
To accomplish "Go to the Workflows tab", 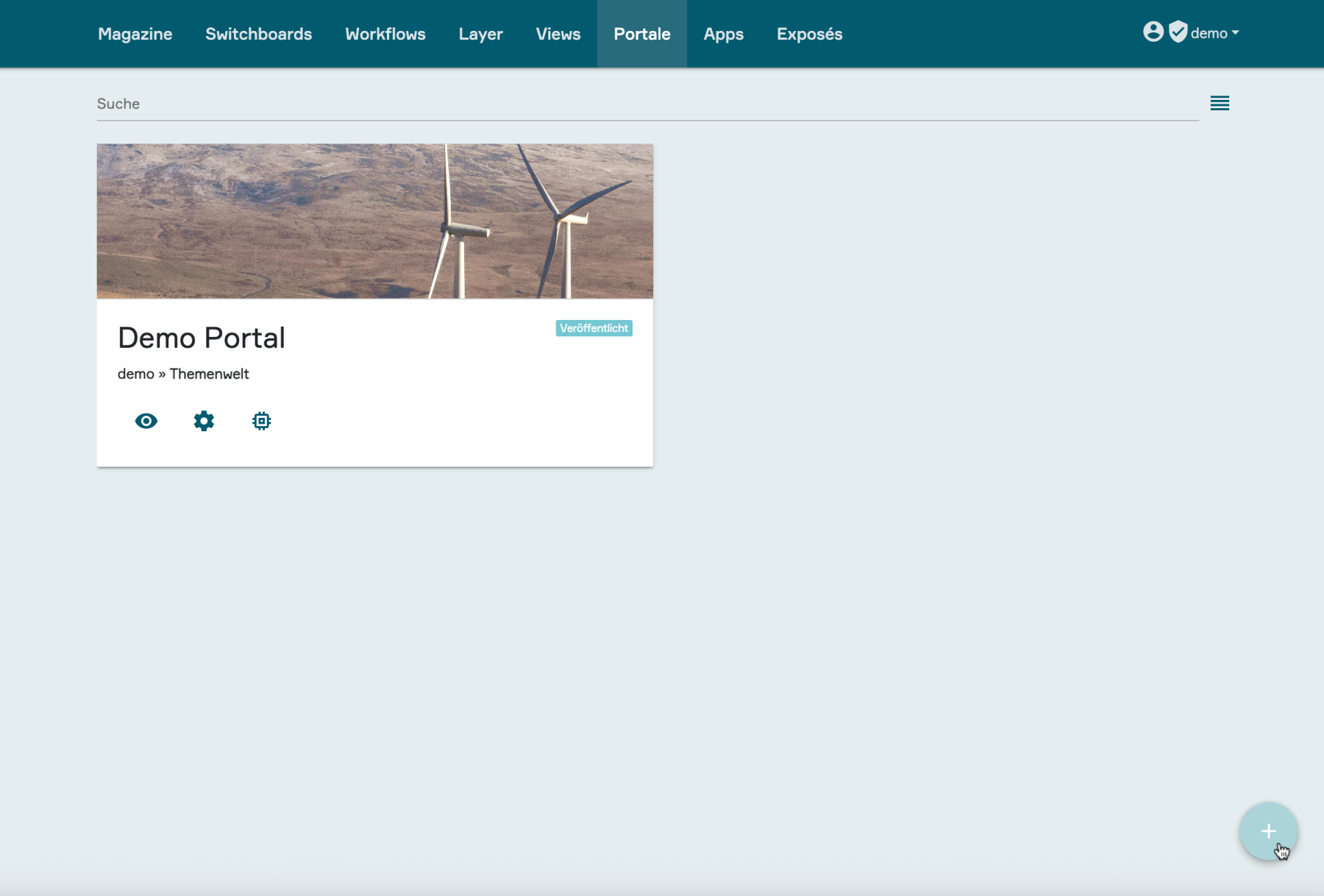I will coord(385,34).
